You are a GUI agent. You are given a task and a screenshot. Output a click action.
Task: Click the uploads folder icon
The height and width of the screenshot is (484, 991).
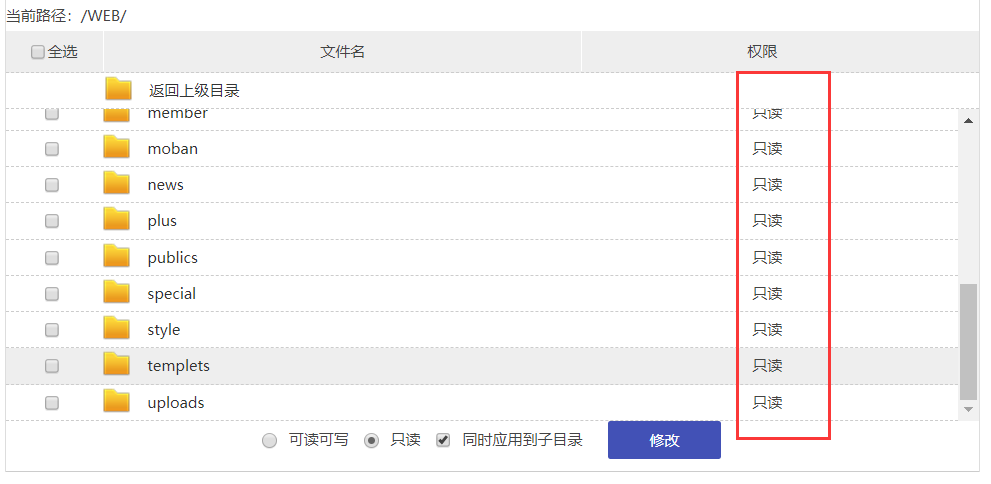(x=117, y=402)
